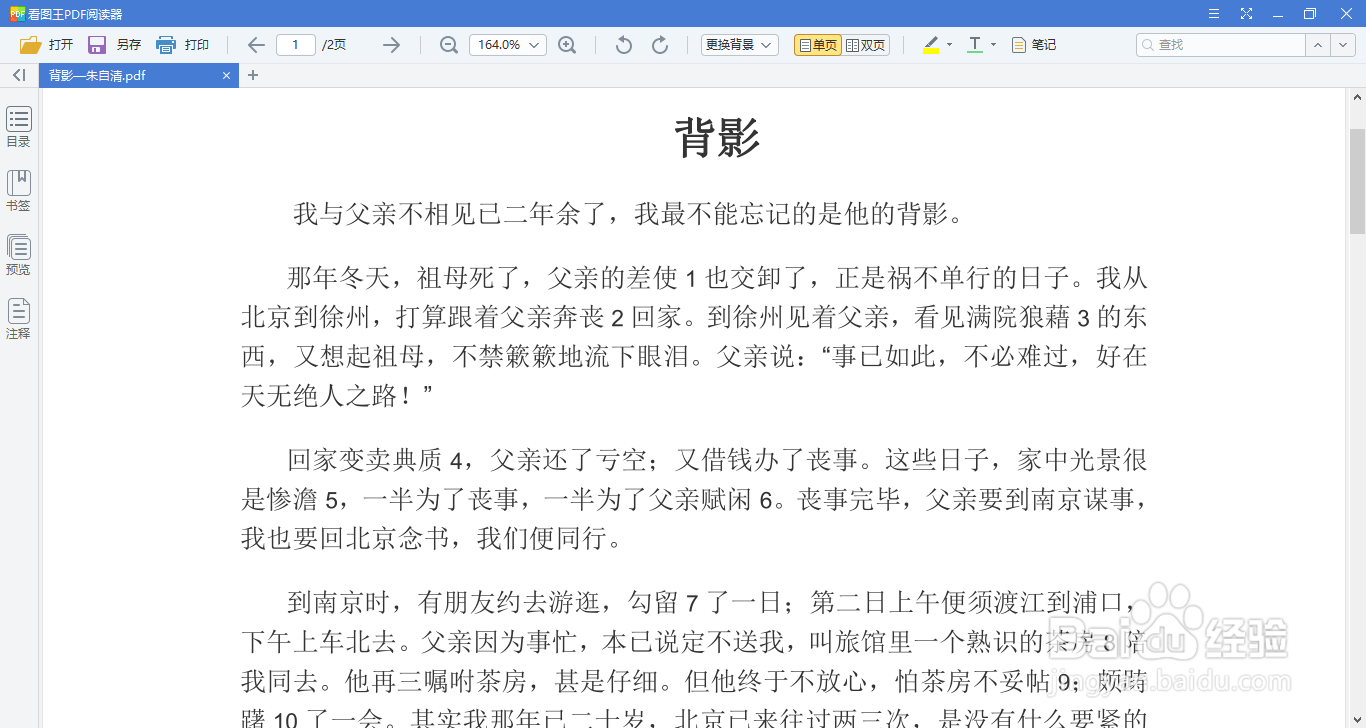Screen dimensions: 1366x728
Task: Open the main menu hamburger icon
Action: pos(1213,14)
